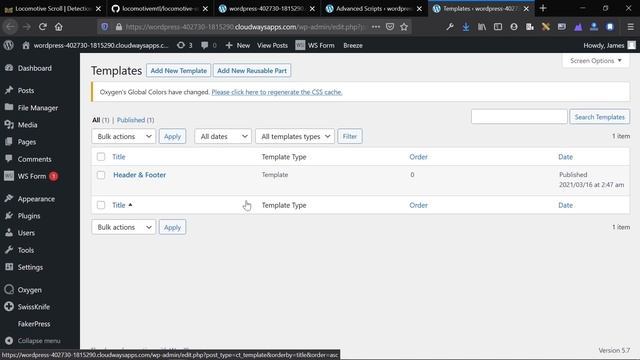Click Breeze in the admin bar
The image size is (640, 360).
[353, 45]
